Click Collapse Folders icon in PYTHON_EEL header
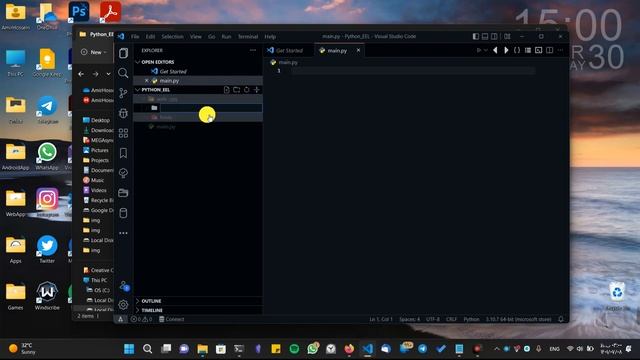The height and width of the screenshot is (360, 640). pos(257,90)
